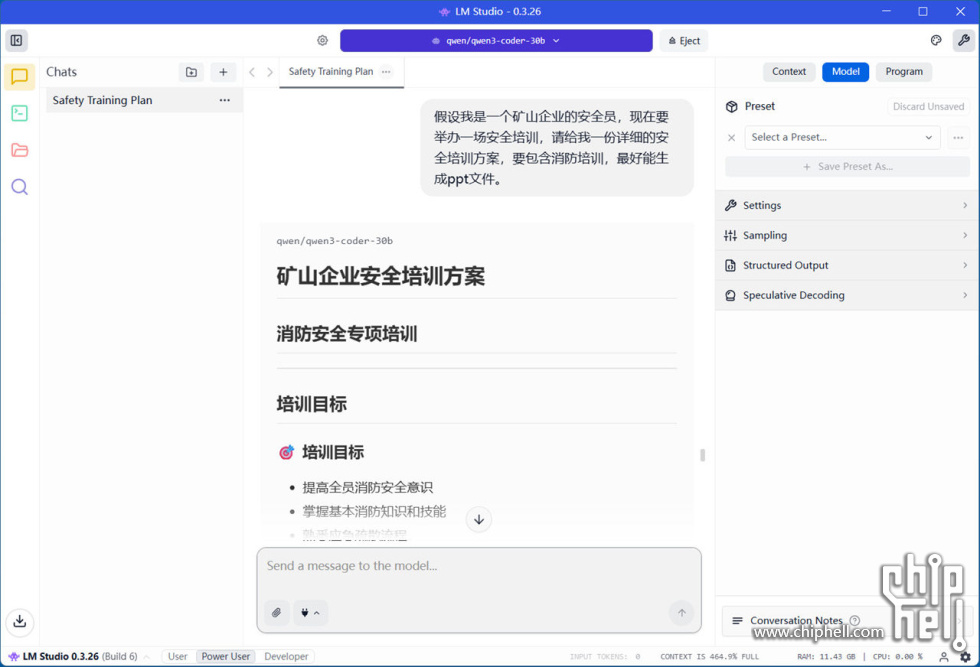
Task: Switch to Power User mode
Action: point(226,656)
